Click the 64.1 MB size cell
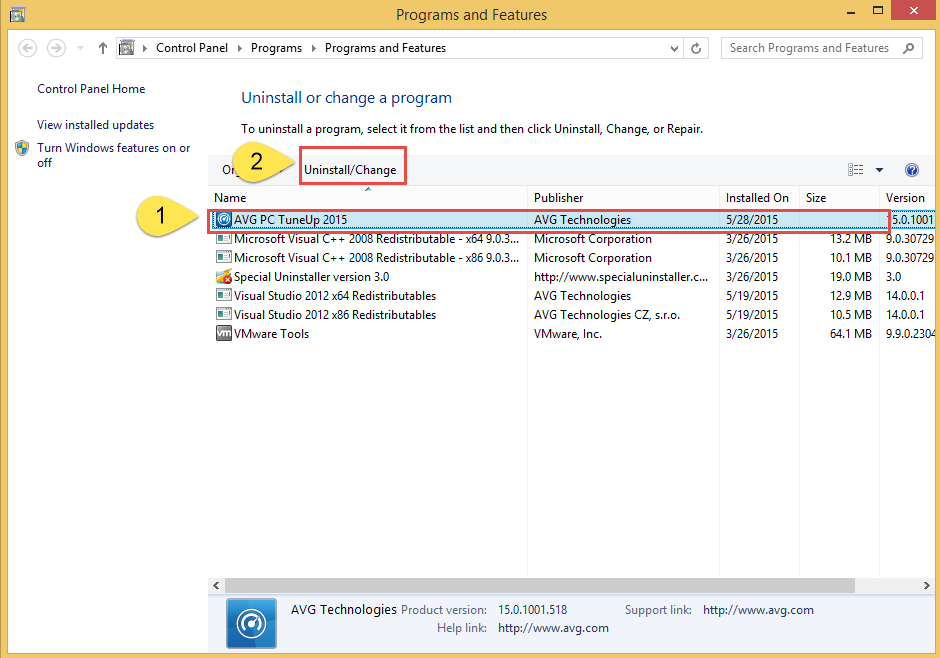Image resolution: width=940 pixels, height=658 pixels. [851, 334]
